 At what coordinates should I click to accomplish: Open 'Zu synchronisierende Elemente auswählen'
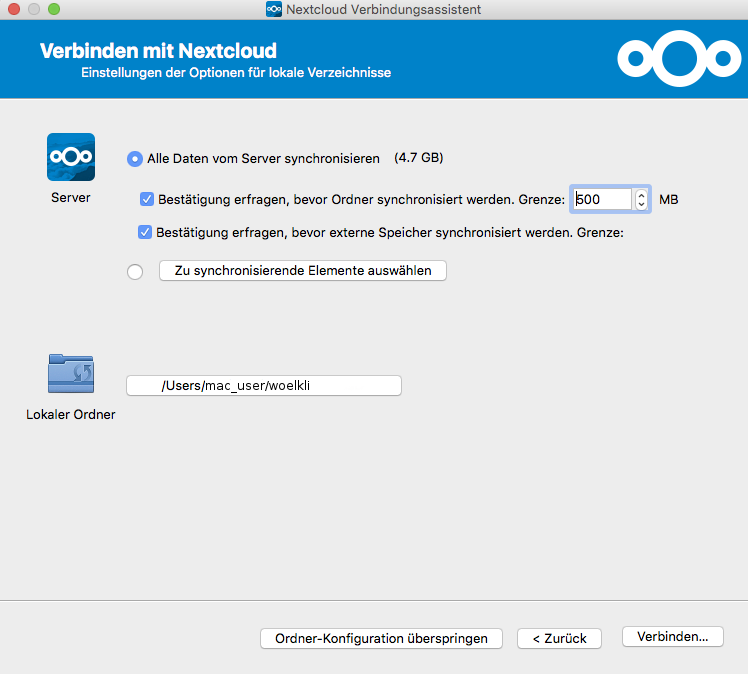[x=303, y=270]
